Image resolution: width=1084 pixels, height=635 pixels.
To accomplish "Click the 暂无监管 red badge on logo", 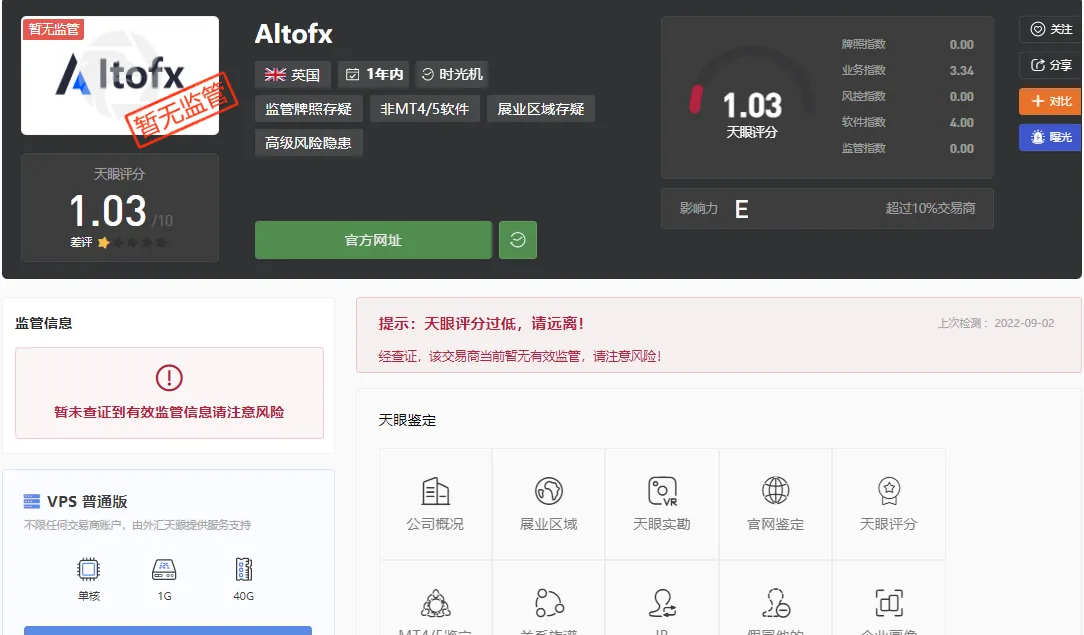I will [53, 29].
